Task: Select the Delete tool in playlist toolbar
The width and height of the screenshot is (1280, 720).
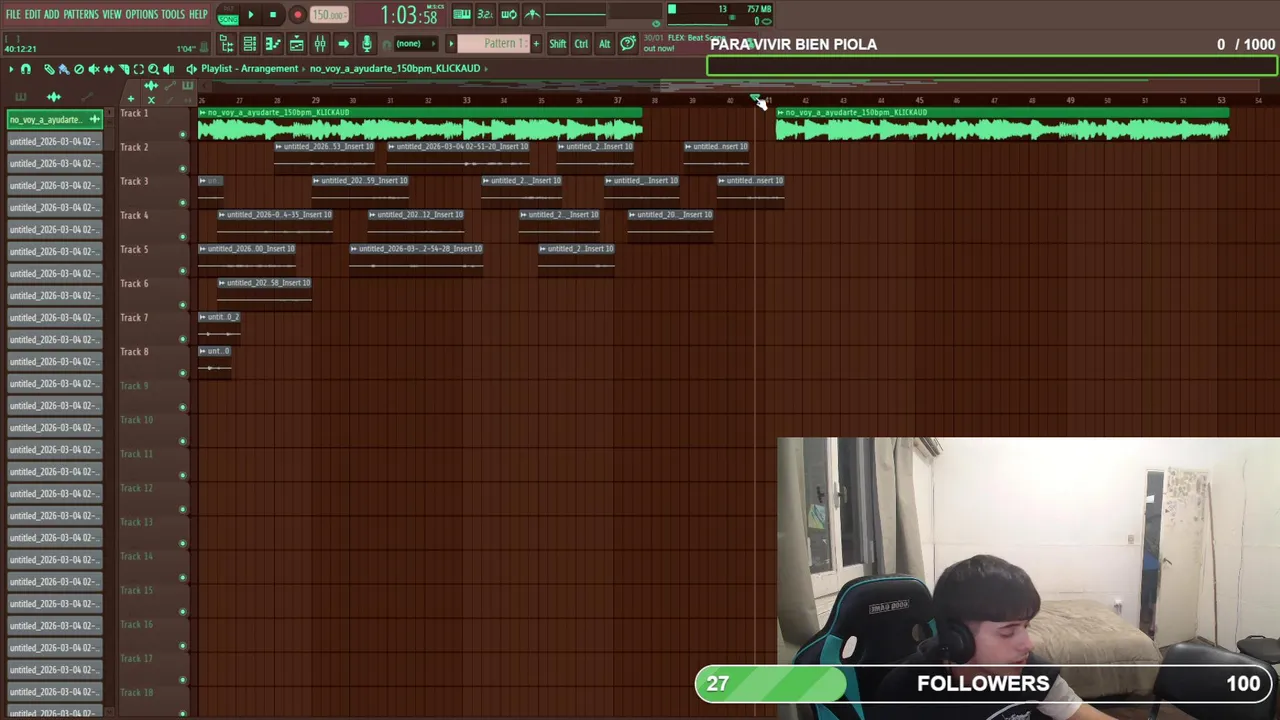Action: 79,69
